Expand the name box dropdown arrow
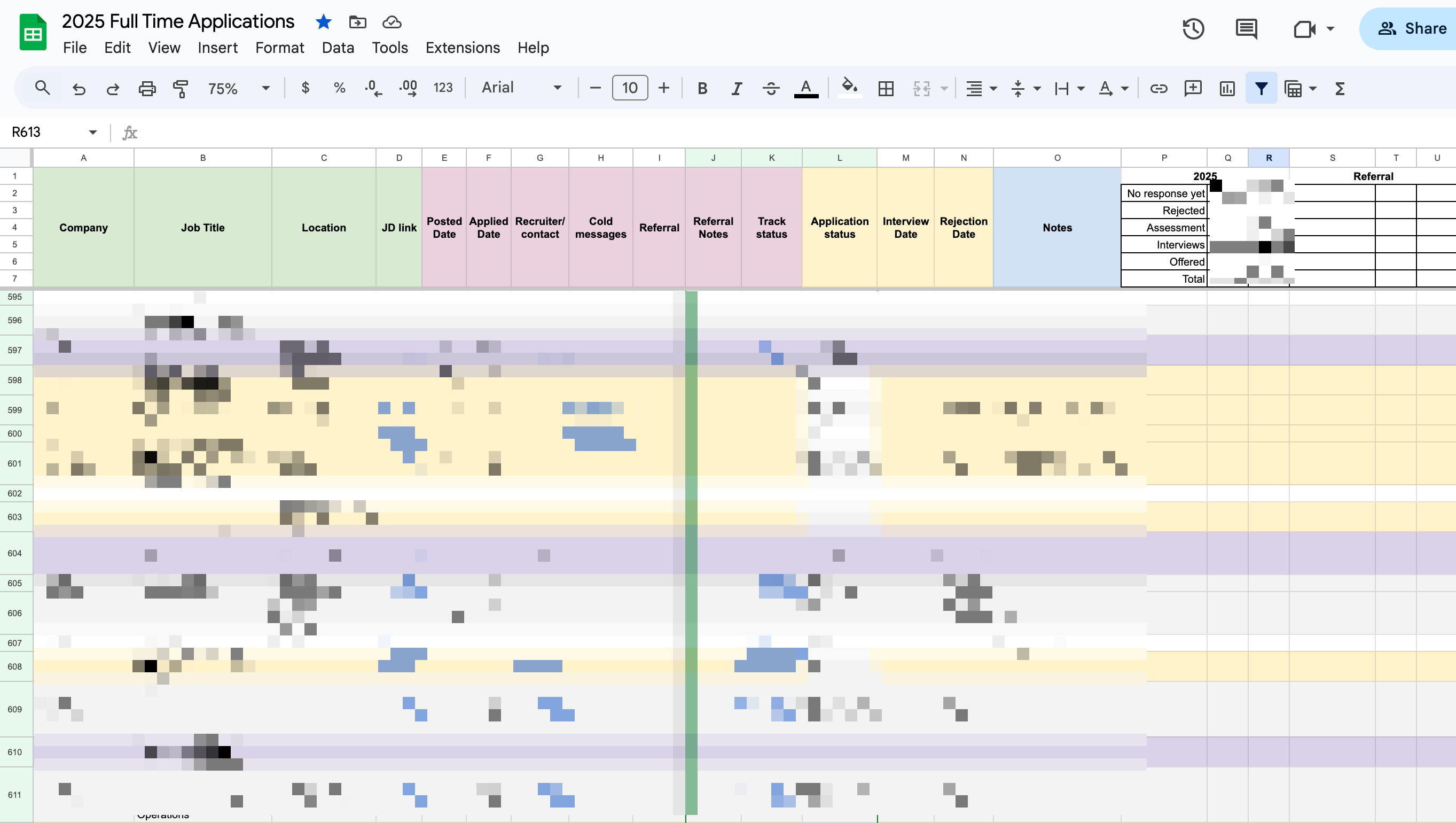 click(x=93, y=133)
